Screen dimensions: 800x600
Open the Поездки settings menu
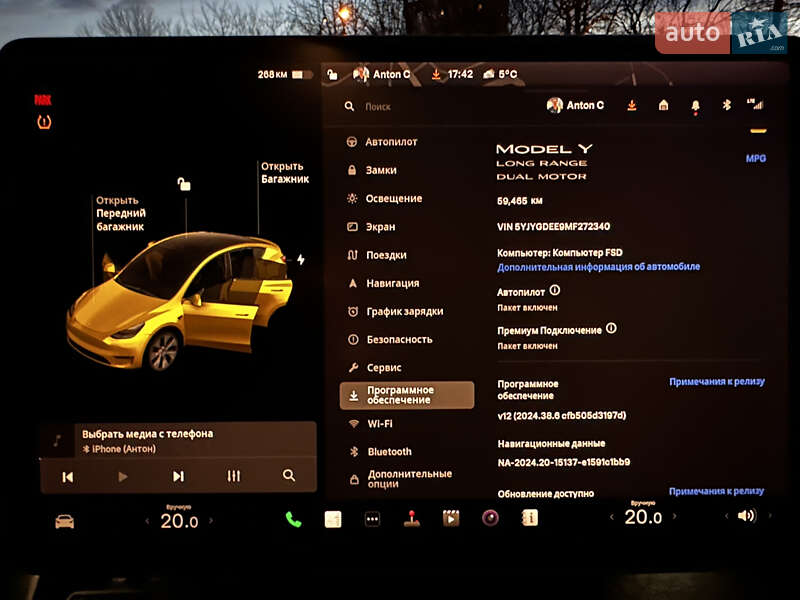click(377, 255)
